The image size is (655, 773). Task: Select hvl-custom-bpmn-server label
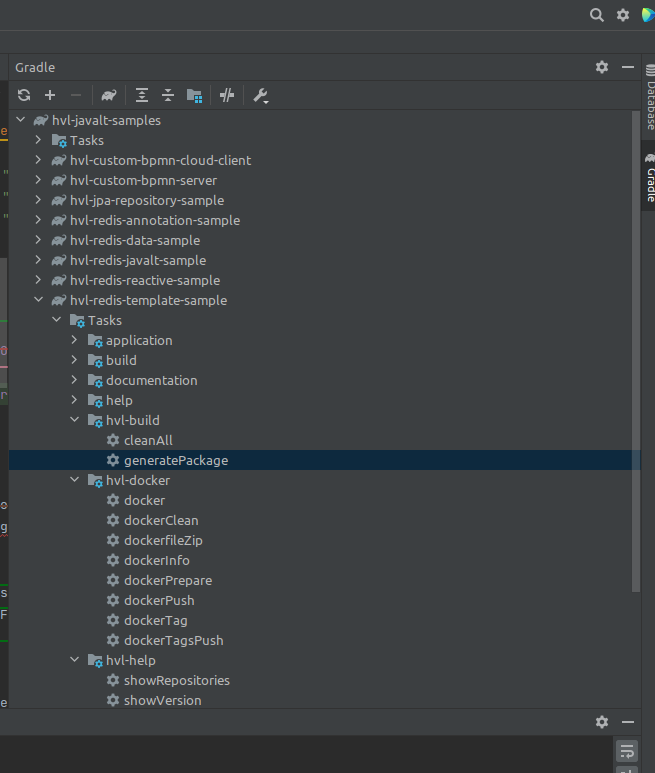(x=143, y=180)
